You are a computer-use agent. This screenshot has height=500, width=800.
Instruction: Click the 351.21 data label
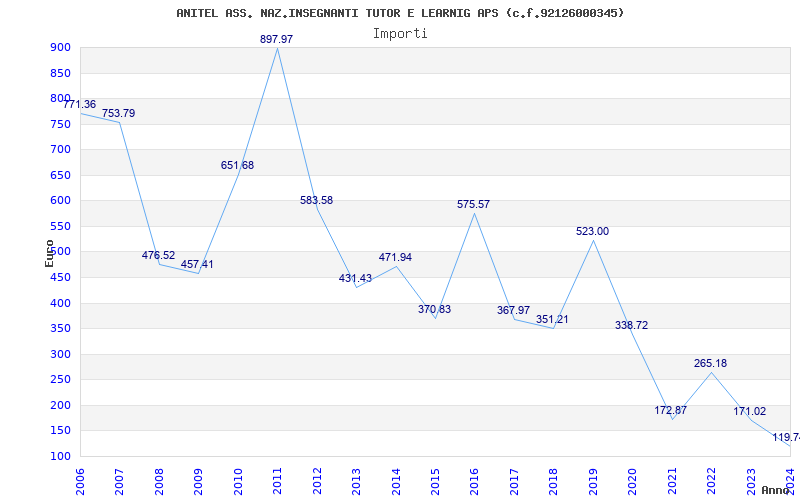(x=552, y=319)
